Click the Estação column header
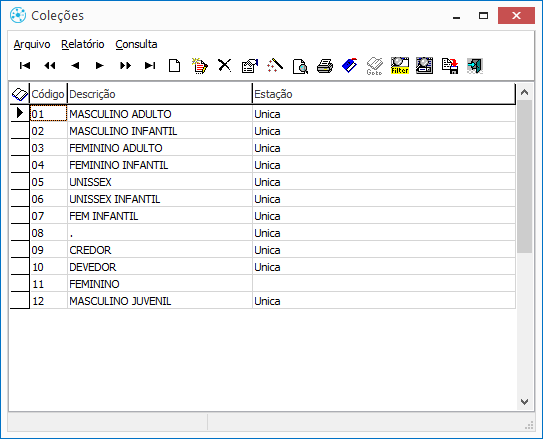 [x=384, y=94]
